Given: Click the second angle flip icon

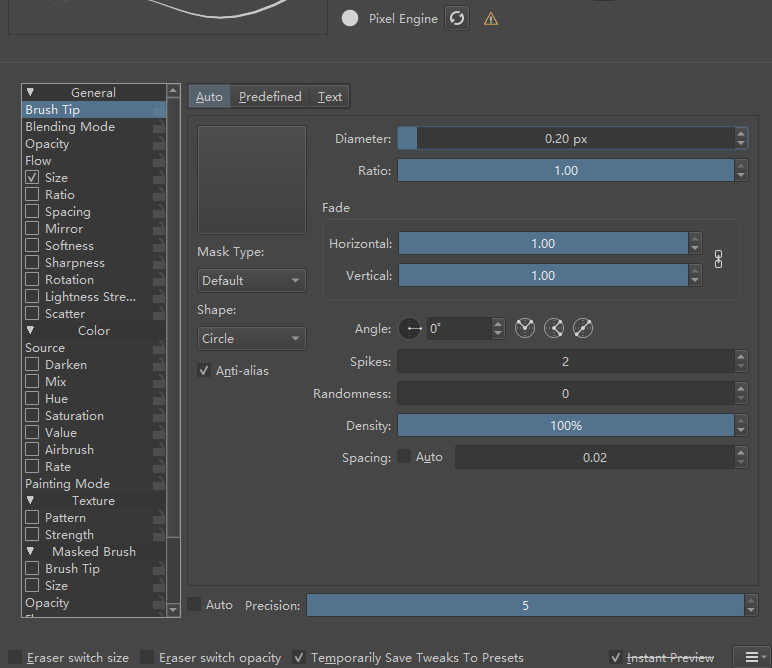Looking at the screenshot, I should (x=554, y=328).
